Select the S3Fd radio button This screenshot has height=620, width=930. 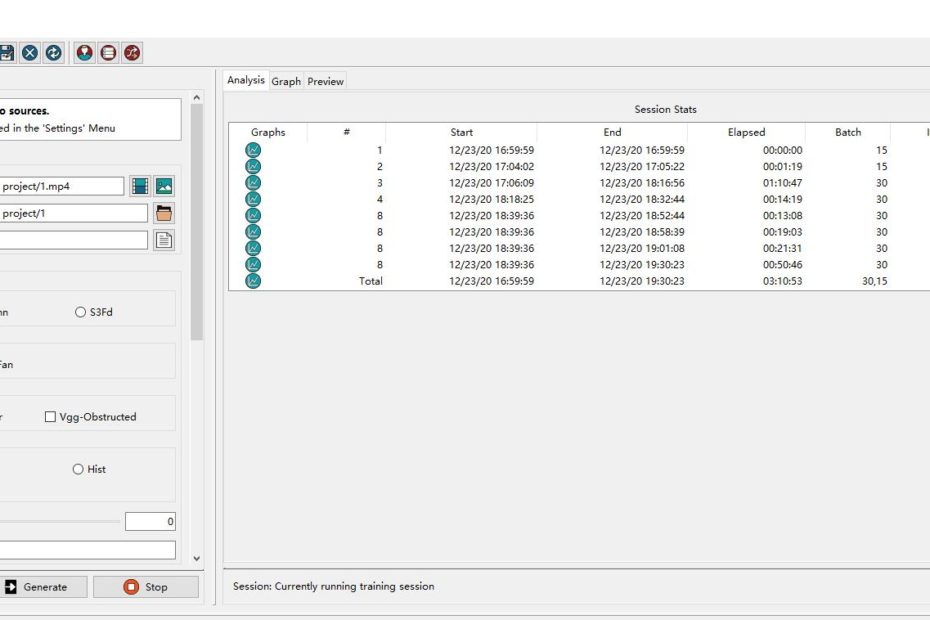81,312
